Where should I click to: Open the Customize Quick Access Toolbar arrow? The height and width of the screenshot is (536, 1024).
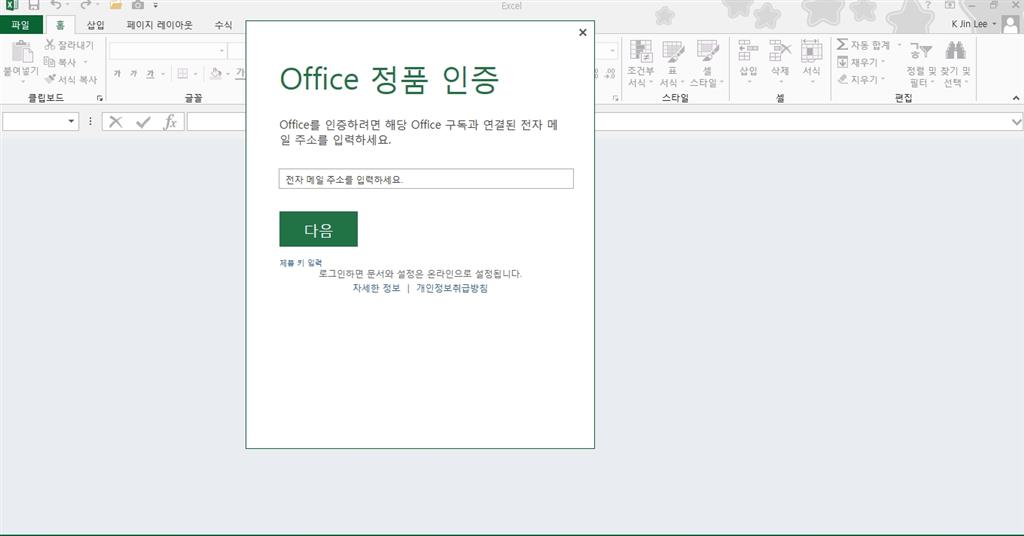tap(155, 5)
